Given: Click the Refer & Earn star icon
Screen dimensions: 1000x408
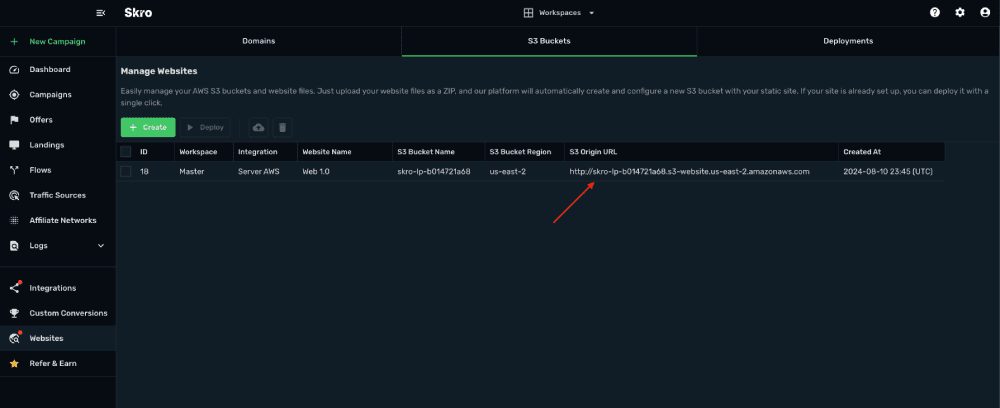Looking at the screenshot, I should point(14,363).
